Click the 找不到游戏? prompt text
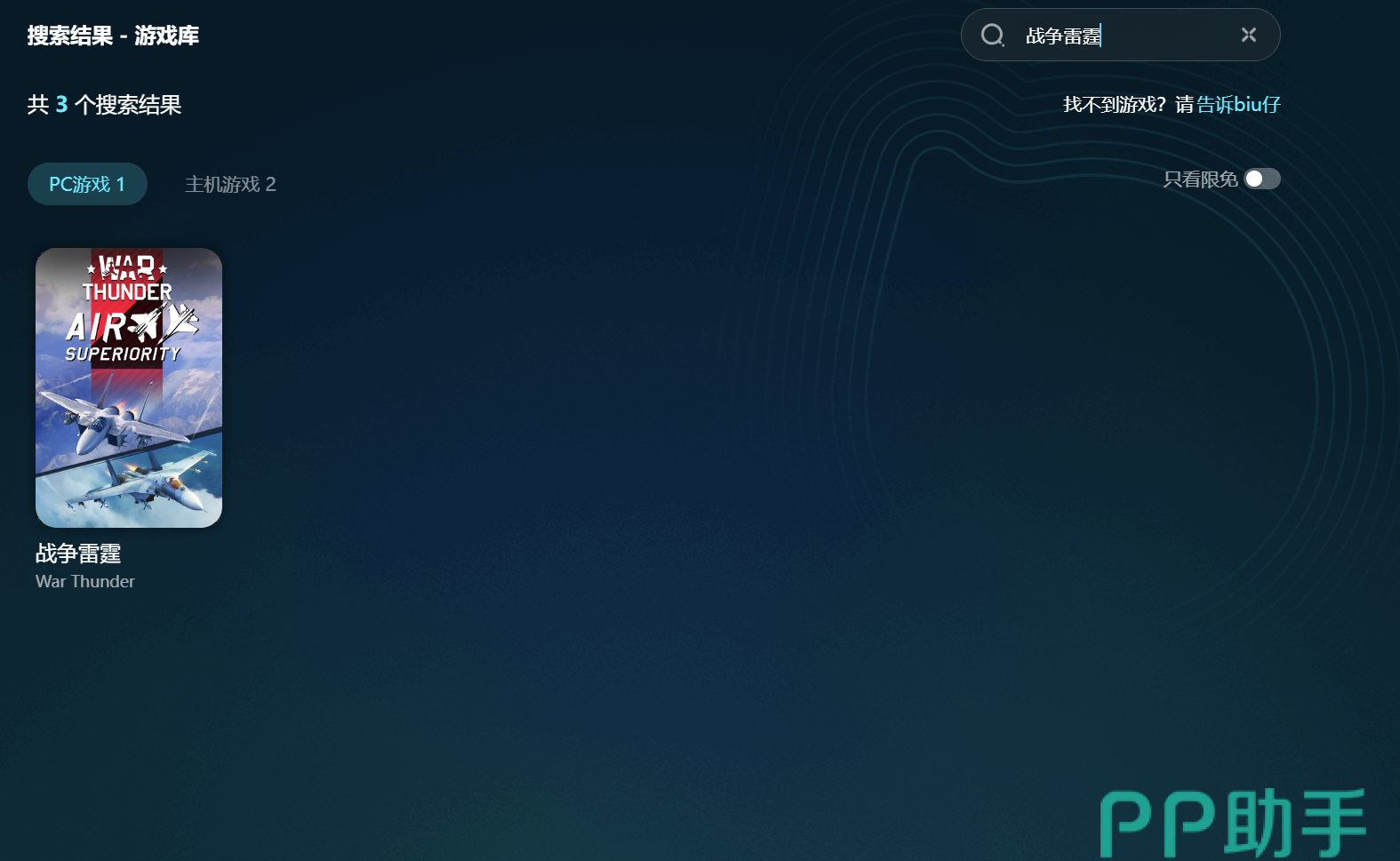 click(x=1115, y=105)
